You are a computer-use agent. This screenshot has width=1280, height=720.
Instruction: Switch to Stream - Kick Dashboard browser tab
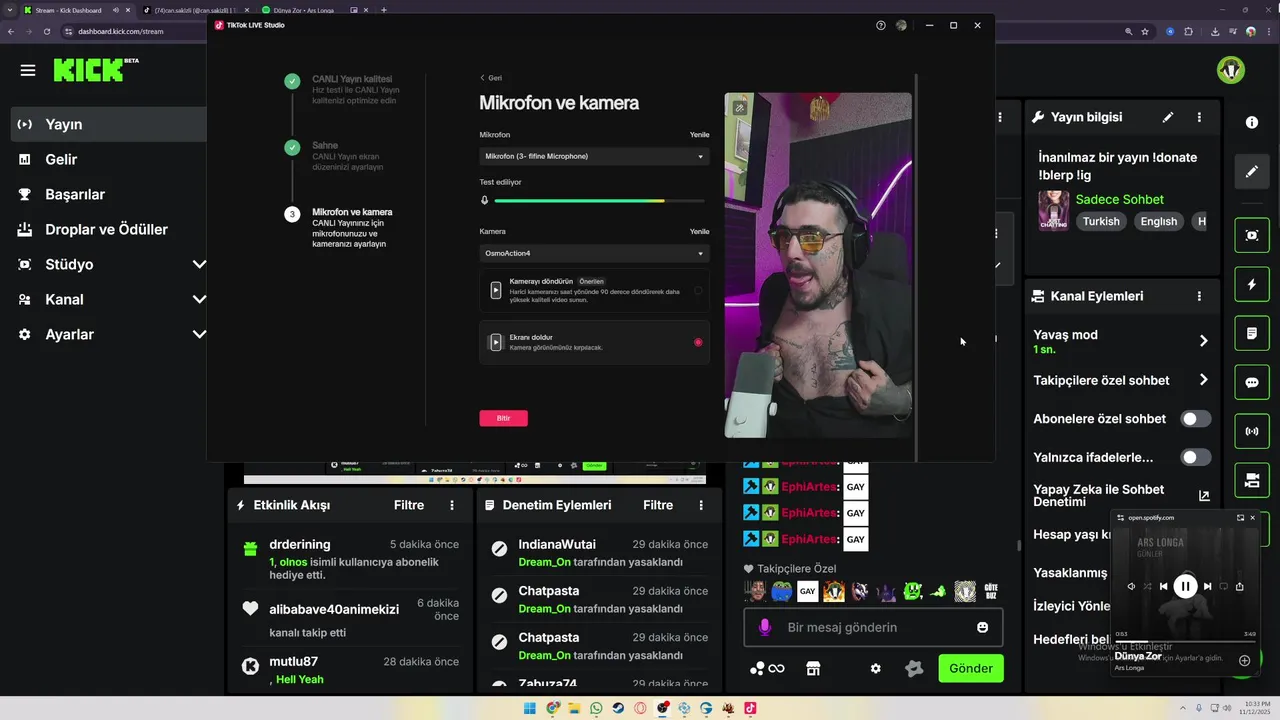78,10
